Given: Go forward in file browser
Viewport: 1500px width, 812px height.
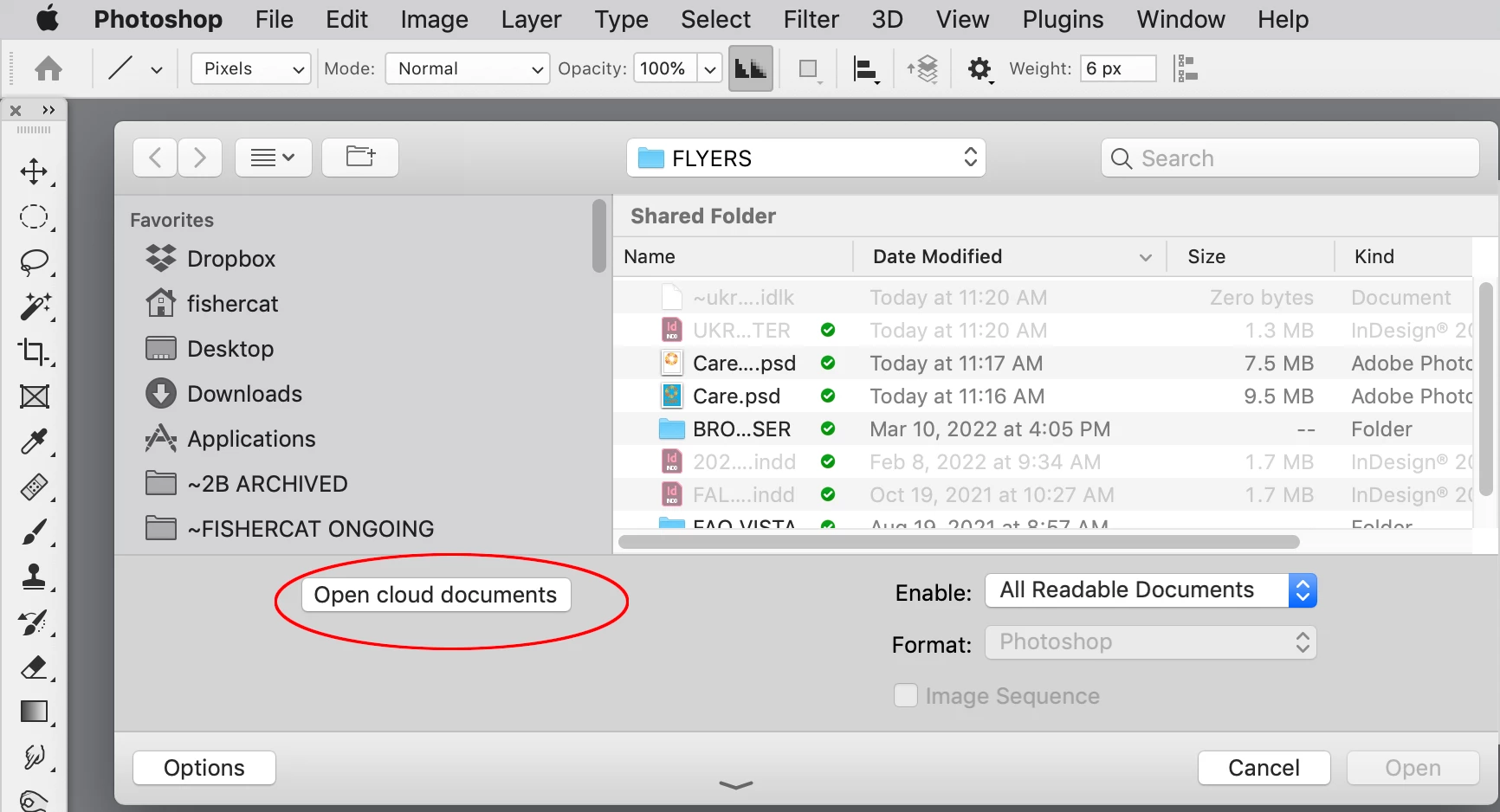Looking at the screenshot, I should click(200, 157).
